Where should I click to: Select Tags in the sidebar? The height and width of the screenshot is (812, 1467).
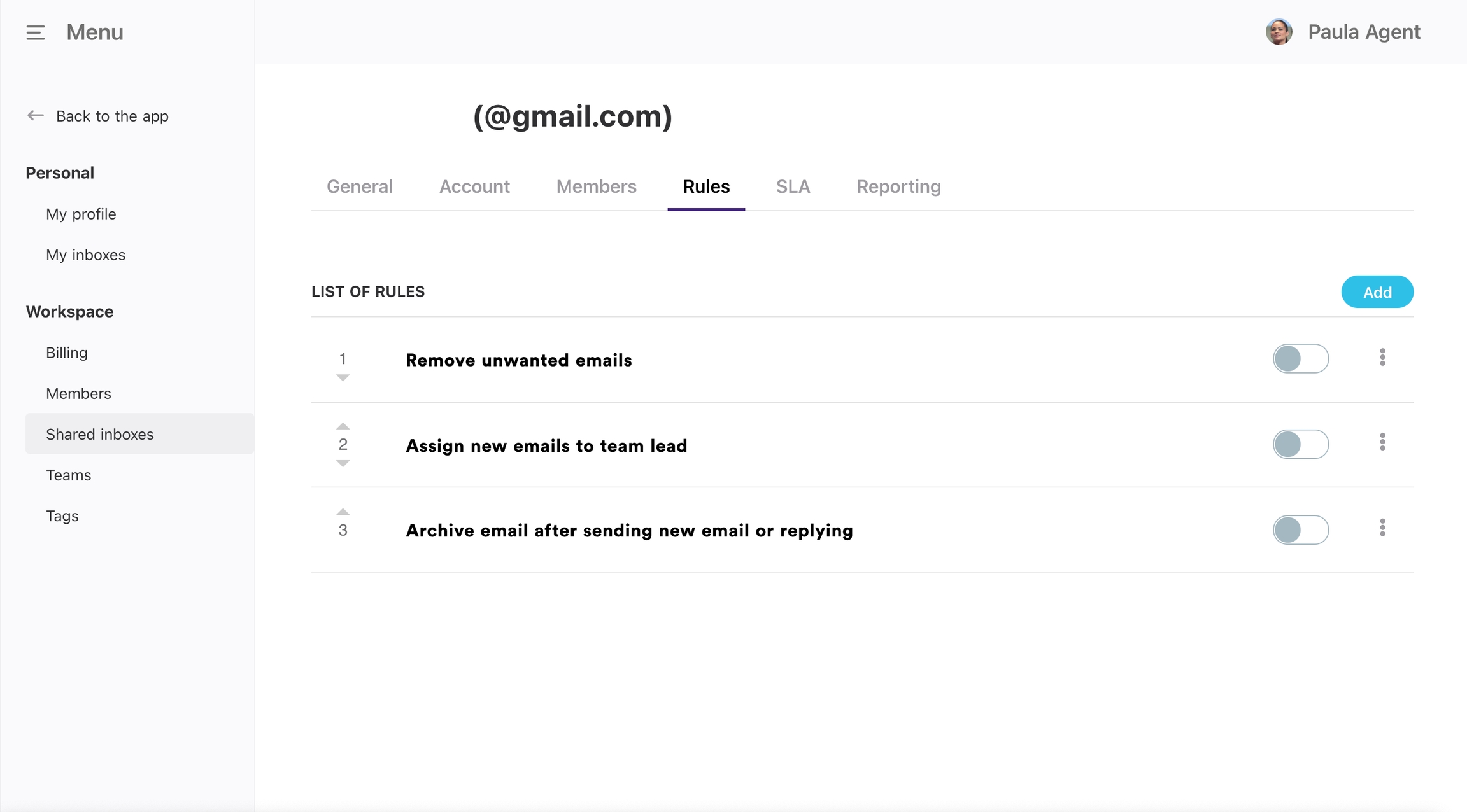(62, 515)
